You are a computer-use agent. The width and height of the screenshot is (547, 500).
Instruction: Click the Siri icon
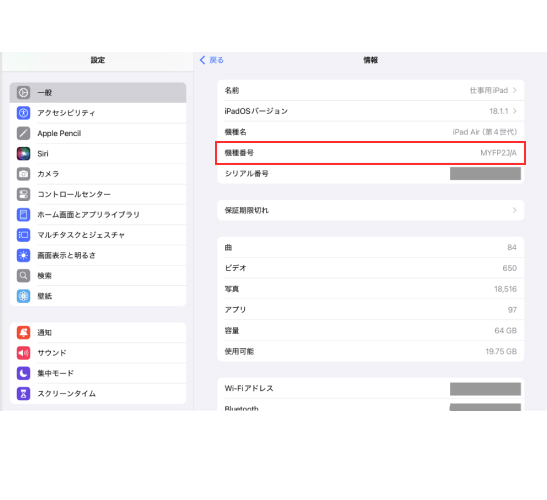[x=23, y=154]
